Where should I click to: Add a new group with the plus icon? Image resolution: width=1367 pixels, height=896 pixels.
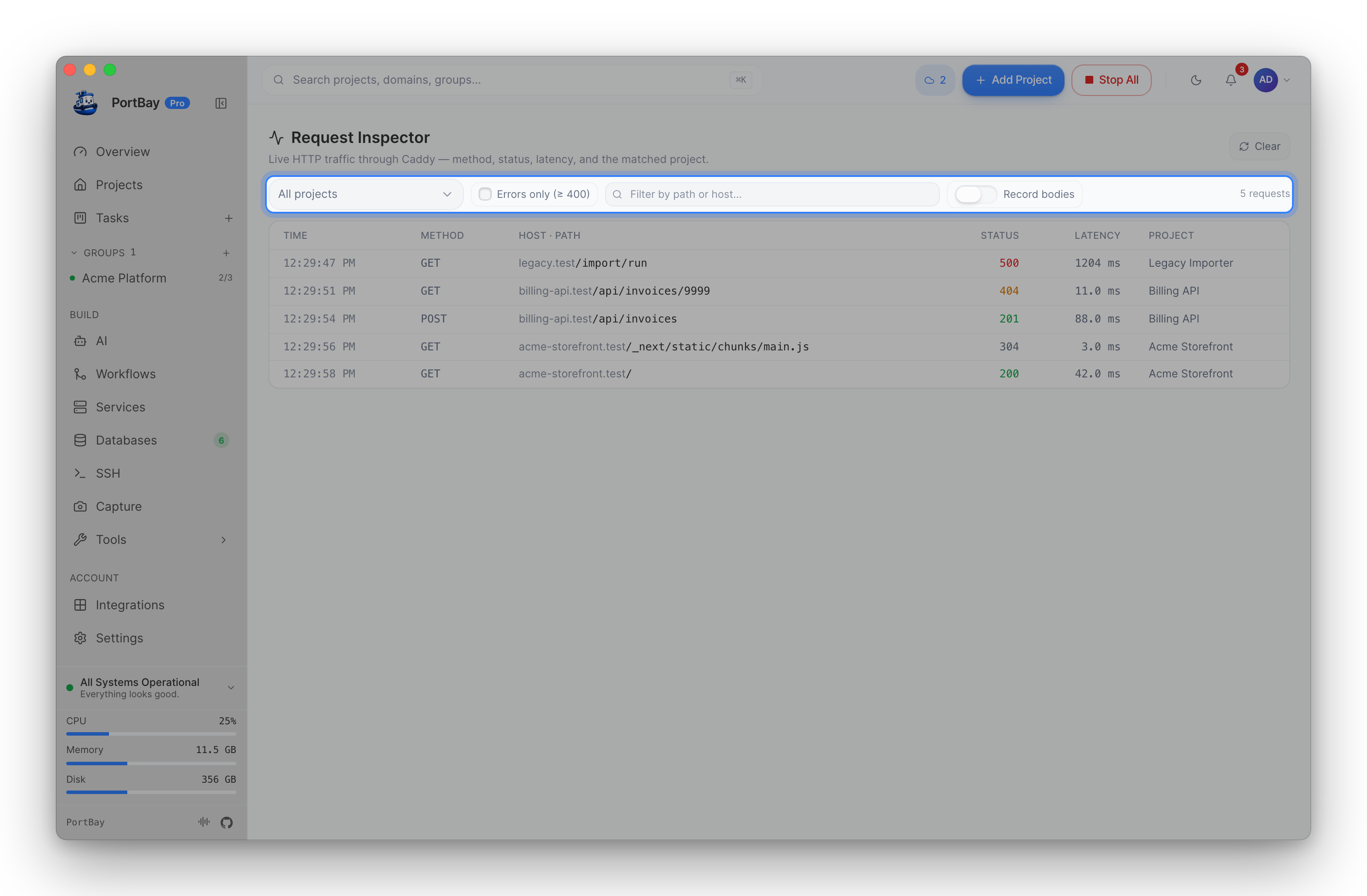pyautogui.click(x=226, y=253)
